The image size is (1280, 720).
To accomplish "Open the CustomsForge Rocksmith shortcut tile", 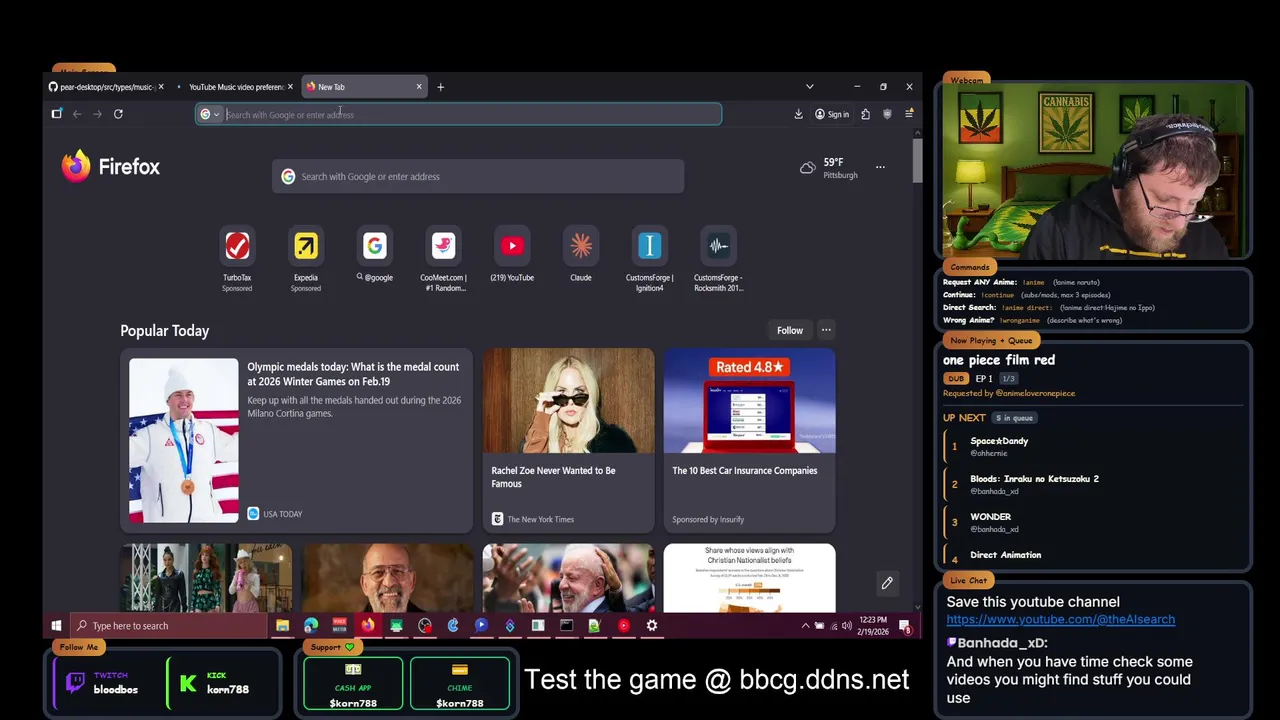I will click(718, 258).
